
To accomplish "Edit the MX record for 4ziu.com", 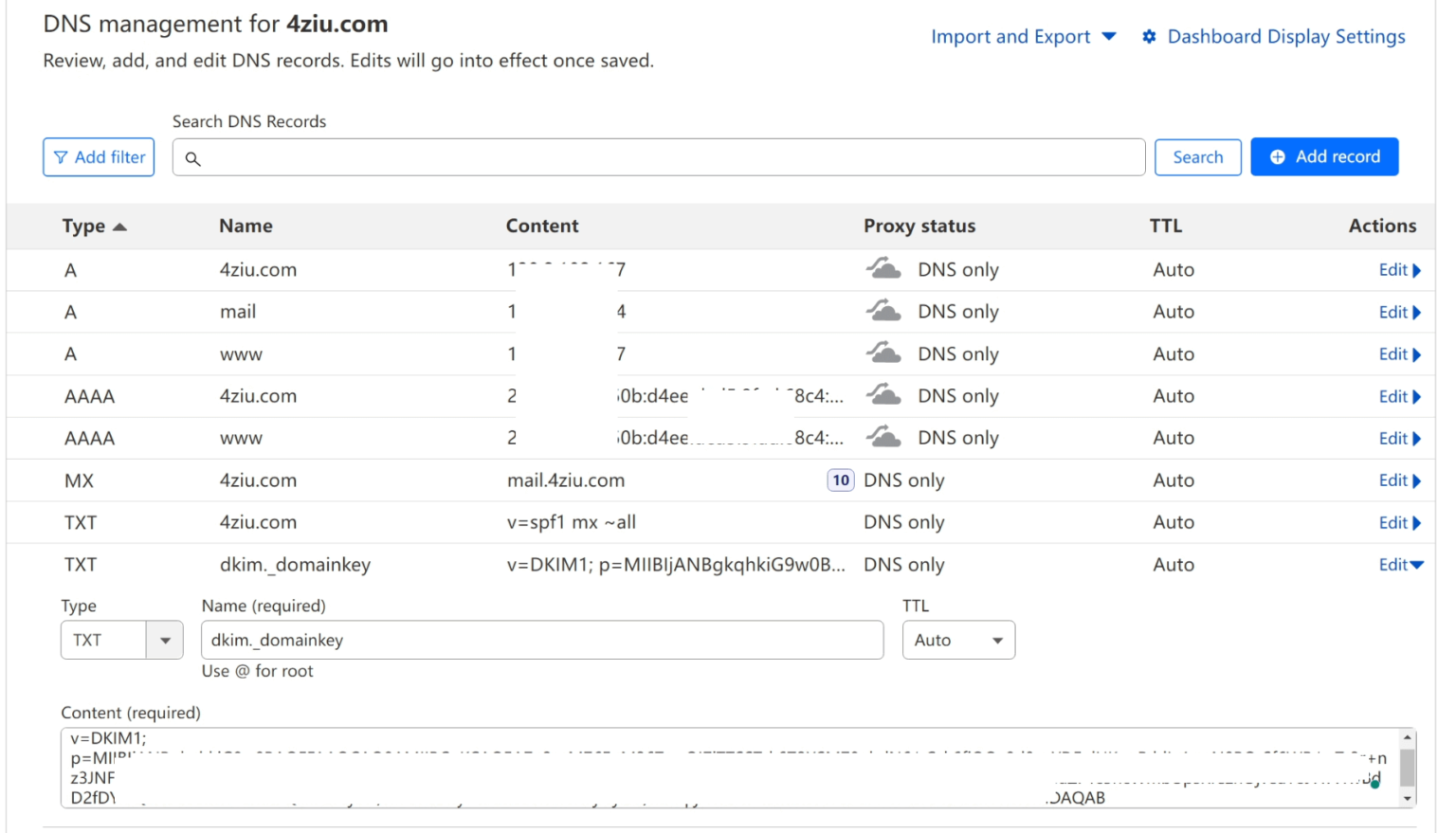I will pos(1399,480).
